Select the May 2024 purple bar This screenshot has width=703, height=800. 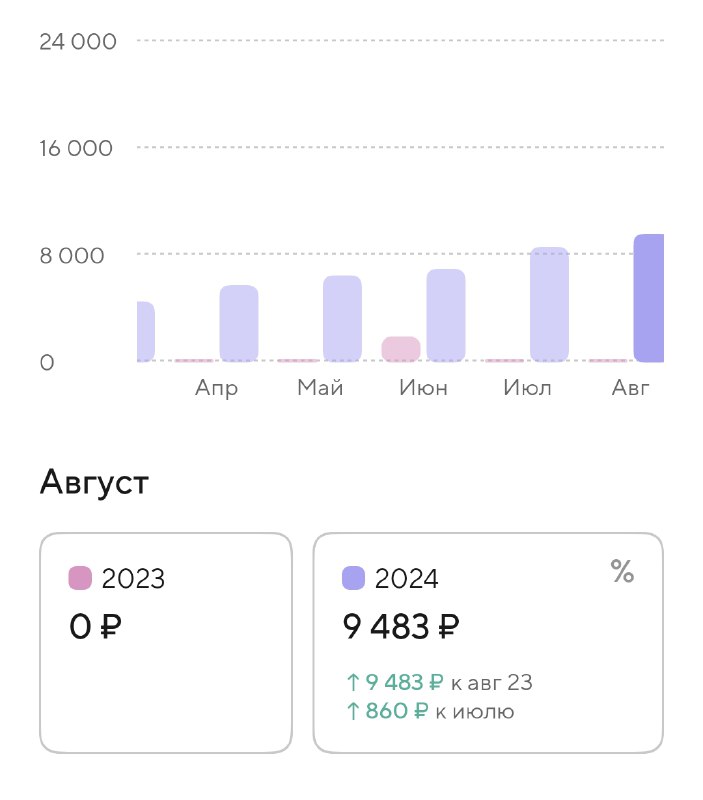(342, 318)
